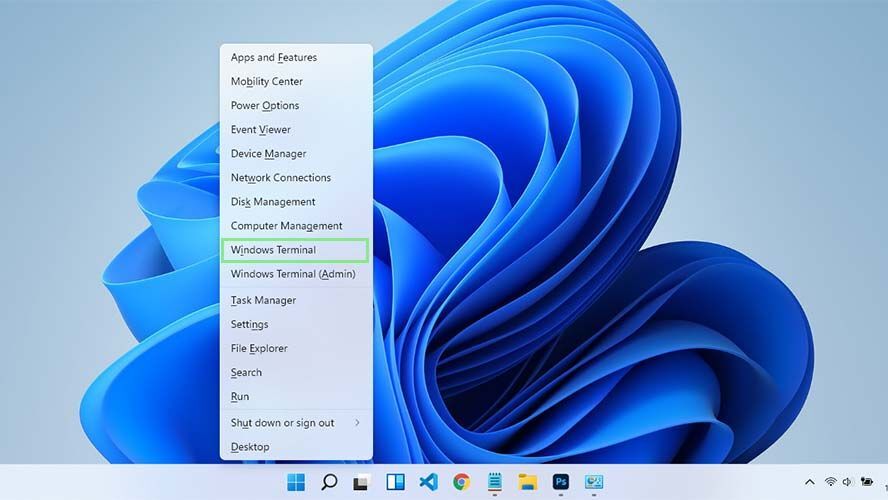Viewport: 888px width, 500px height.
Task: Launch Visual Studio Code from taskbar
Action: 428,482
